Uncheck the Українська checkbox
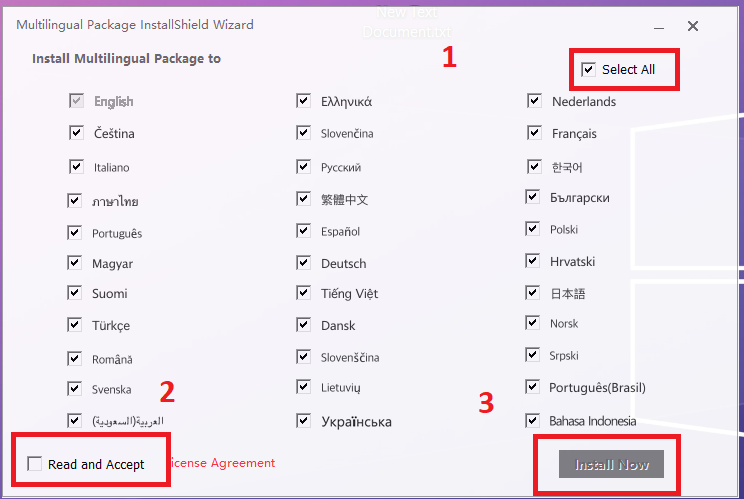Image resolution: width=744 pixels, height=499 pixels. (304, 421)
